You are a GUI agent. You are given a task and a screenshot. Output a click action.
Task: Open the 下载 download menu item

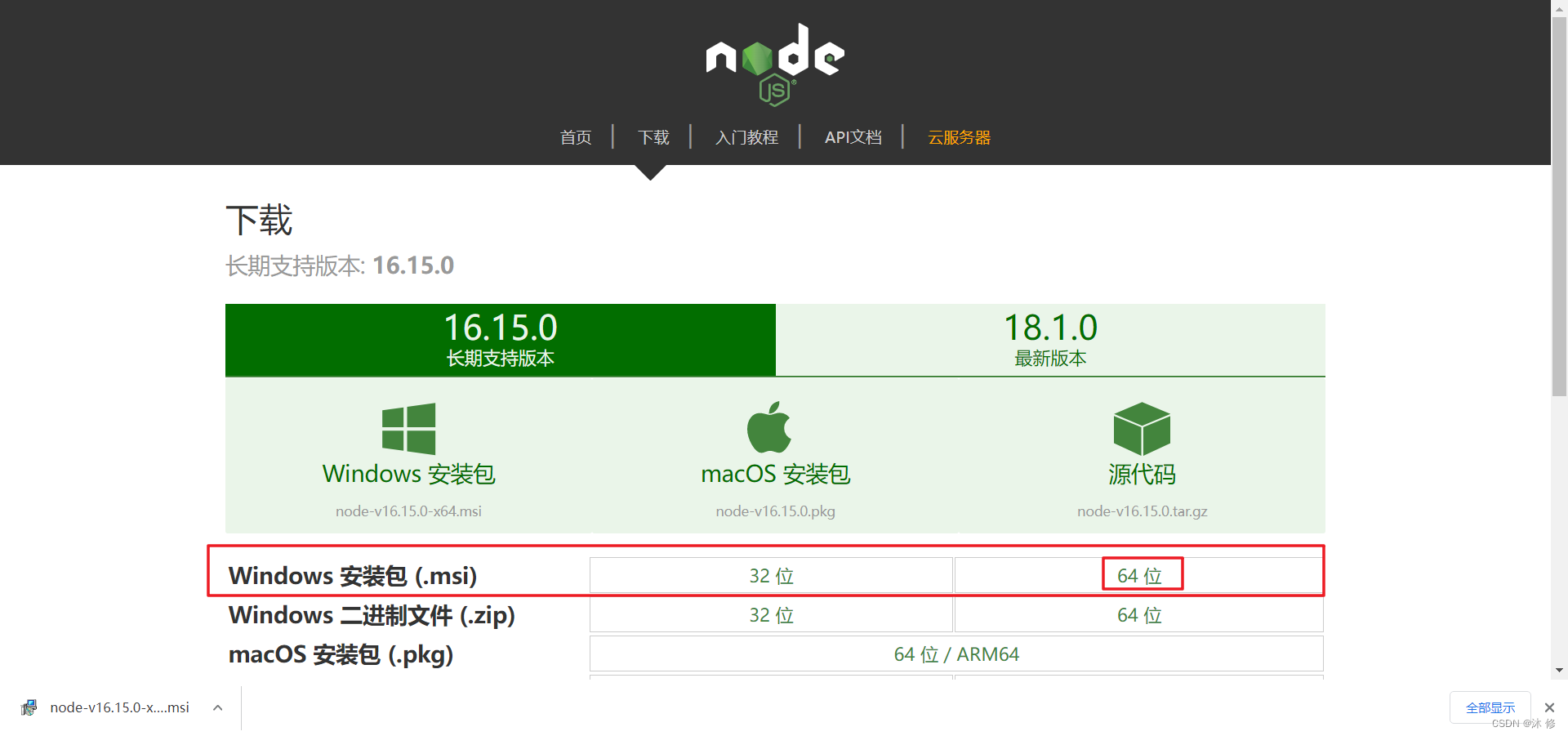(x=653, y=137)
